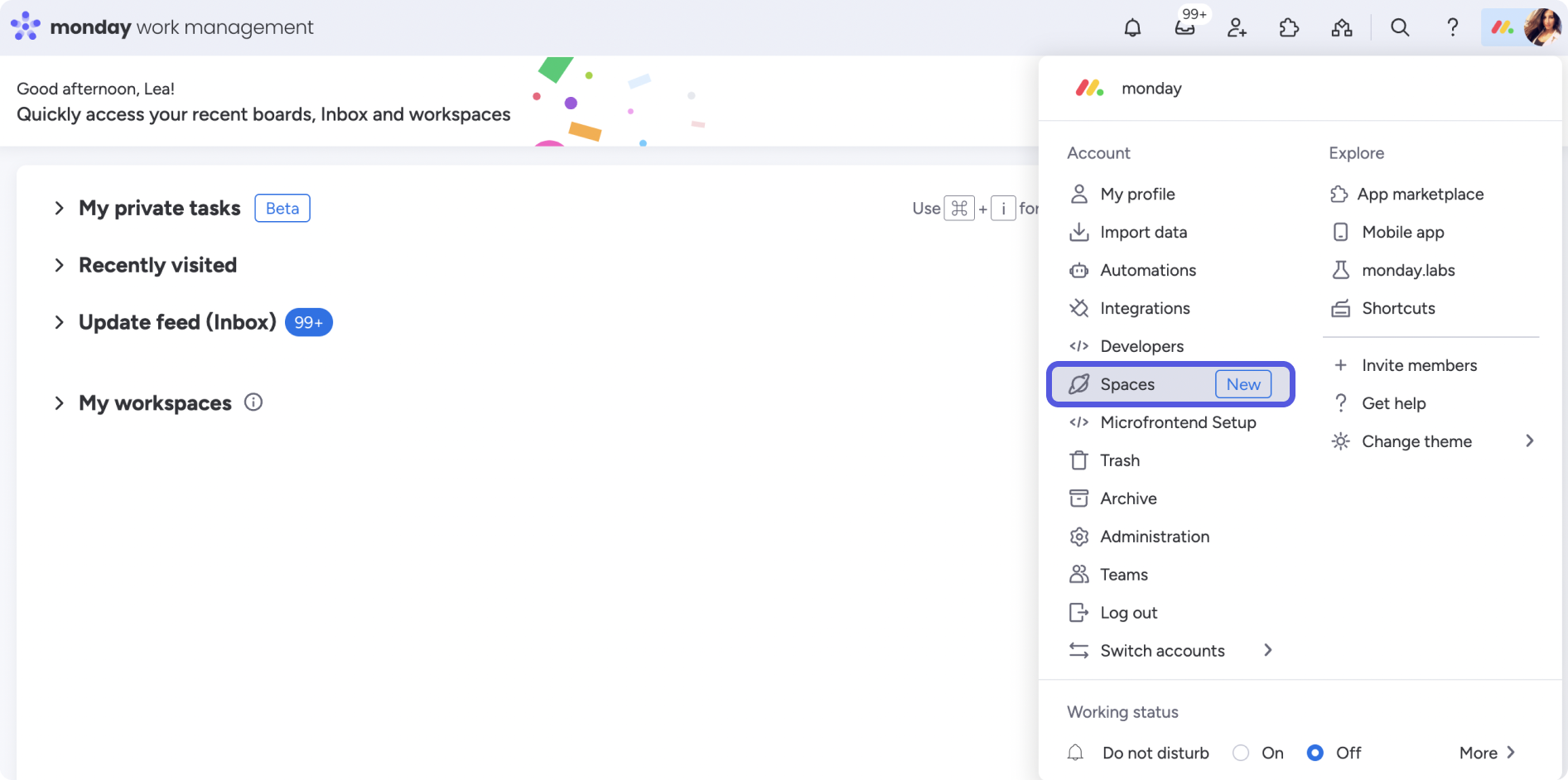Click the Developers code brackets icon
The height and width of the screenshot is (780, 1568).
1078,346
